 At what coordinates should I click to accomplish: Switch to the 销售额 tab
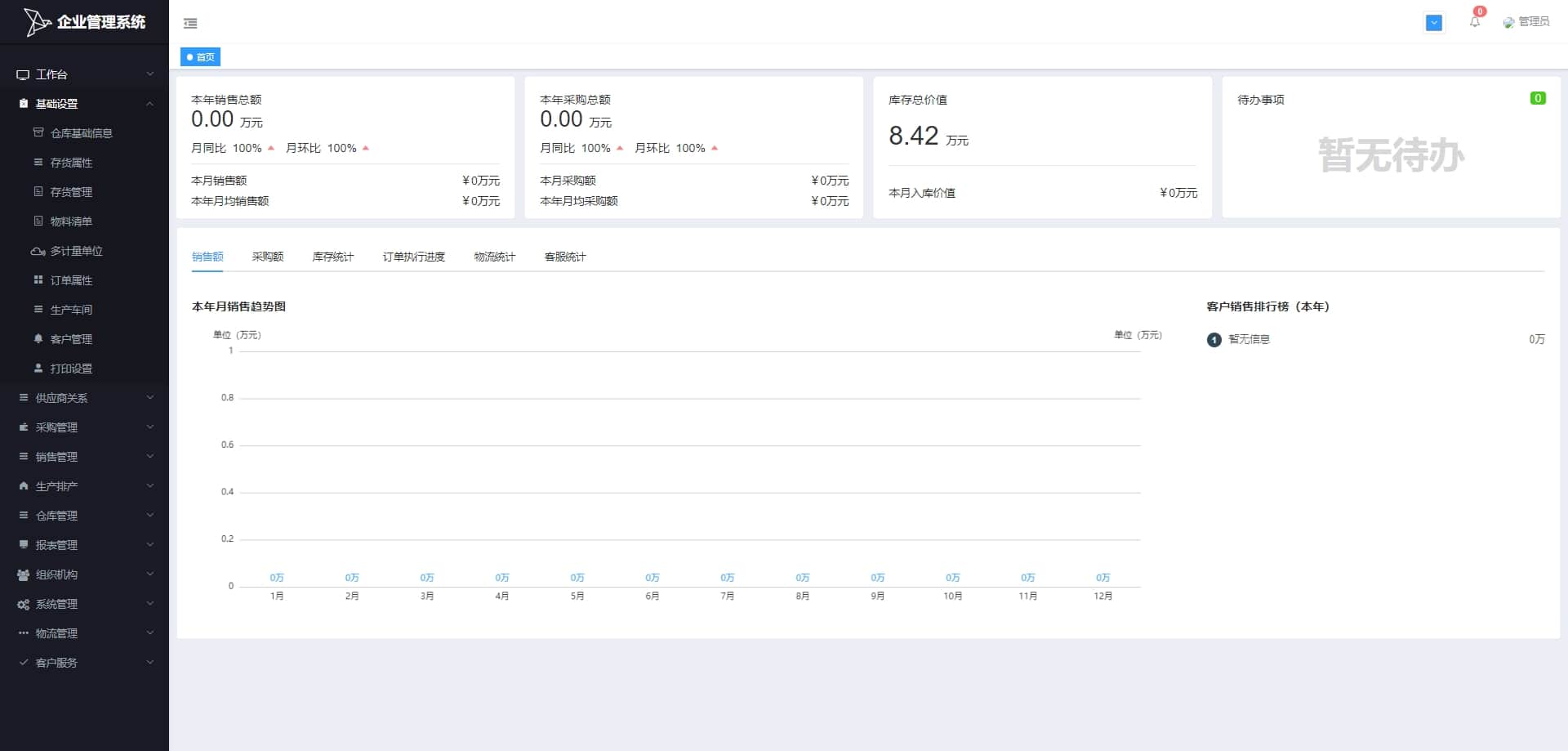[207, 257]
